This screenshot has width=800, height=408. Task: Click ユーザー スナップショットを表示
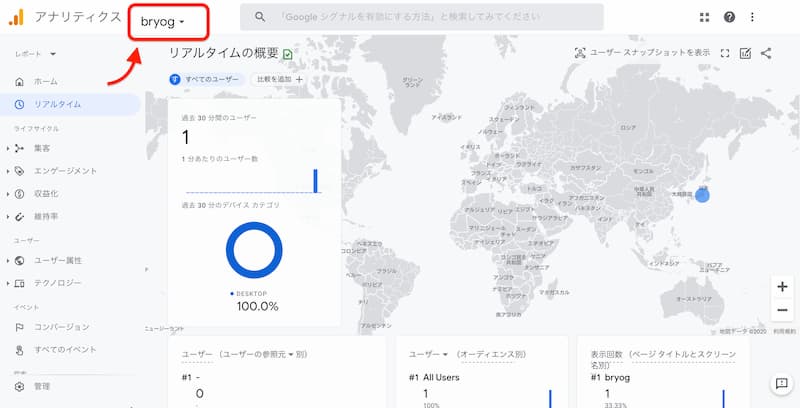coord(649,53)
